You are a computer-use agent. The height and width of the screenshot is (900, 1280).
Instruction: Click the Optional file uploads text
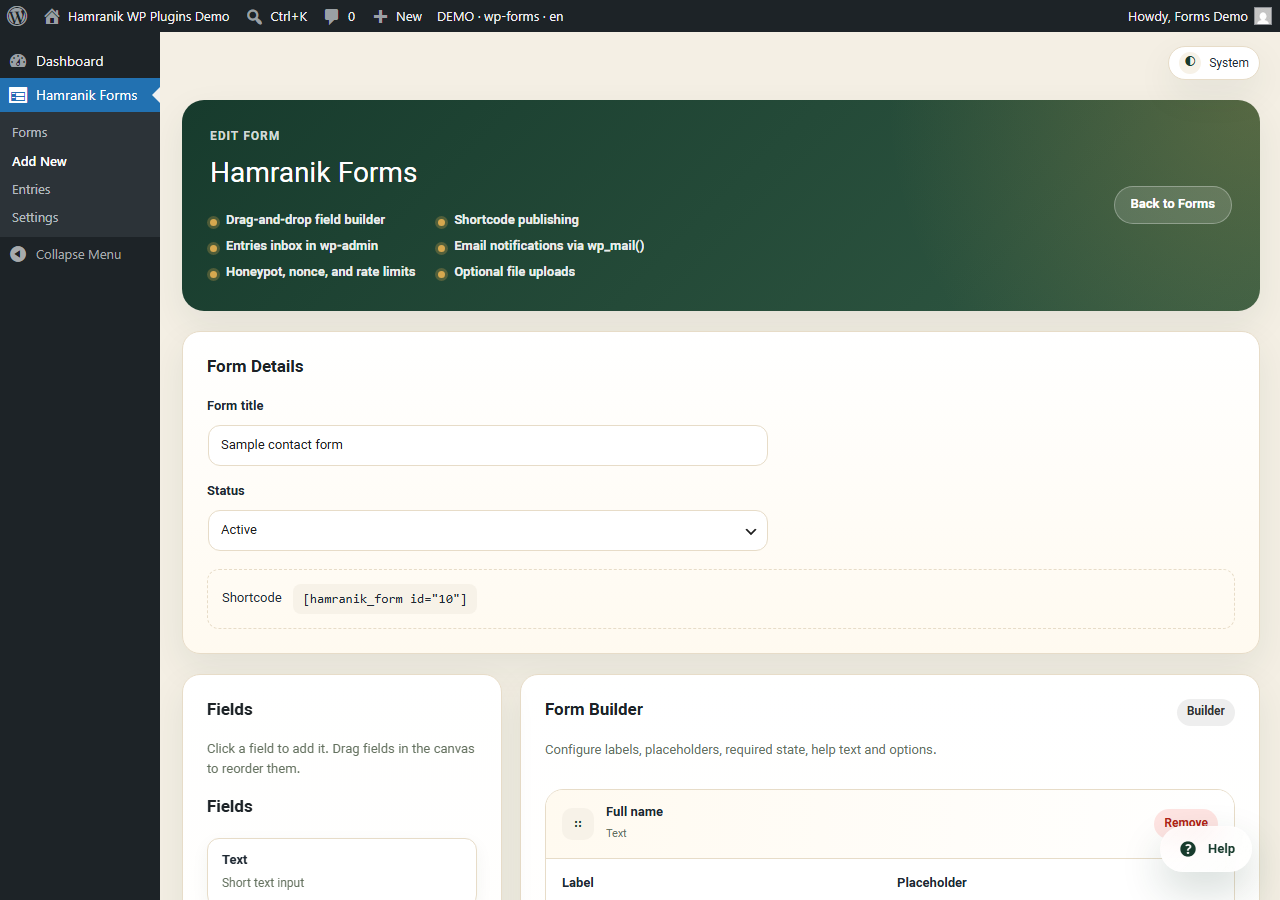coord(514,272)
